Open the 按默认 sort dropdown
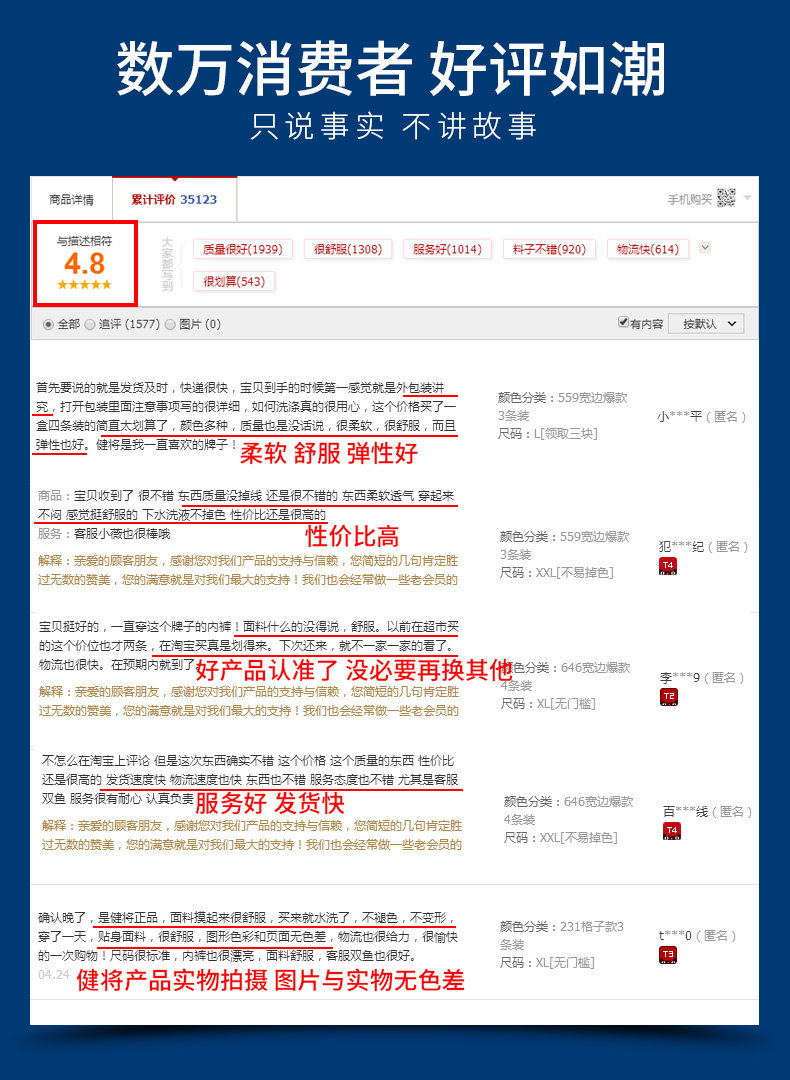This screenshot has height=1080, width=790. (x=707, y=324)
